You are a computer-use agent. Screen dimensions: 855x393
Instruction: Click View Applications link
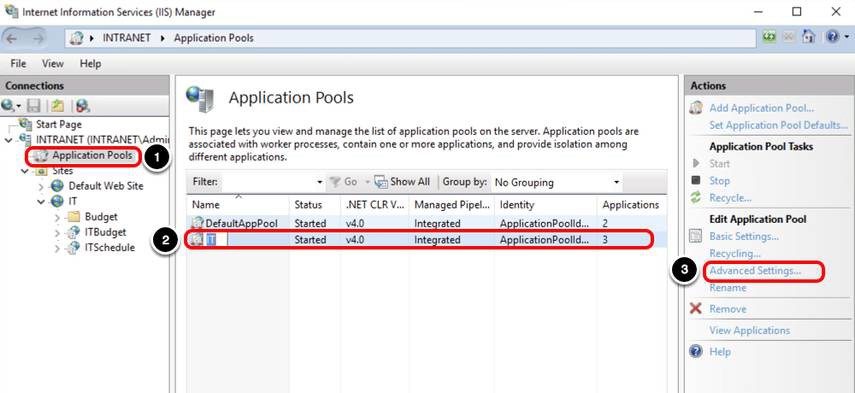point(749,330)
